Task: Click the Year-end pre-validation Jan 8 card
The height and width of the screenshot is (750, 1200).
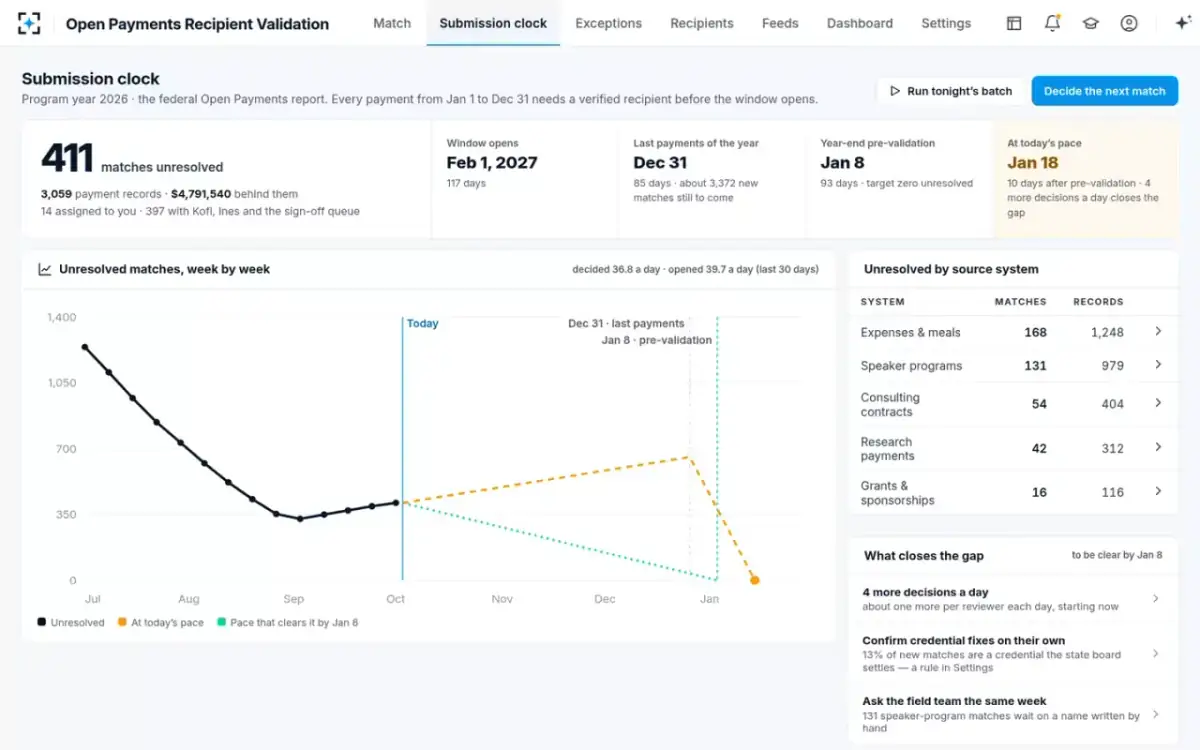Action: 899,179
